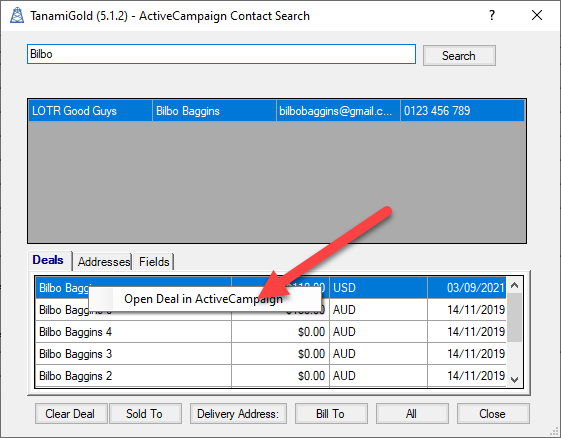
Task: Click the Search button
Action: 459,55
